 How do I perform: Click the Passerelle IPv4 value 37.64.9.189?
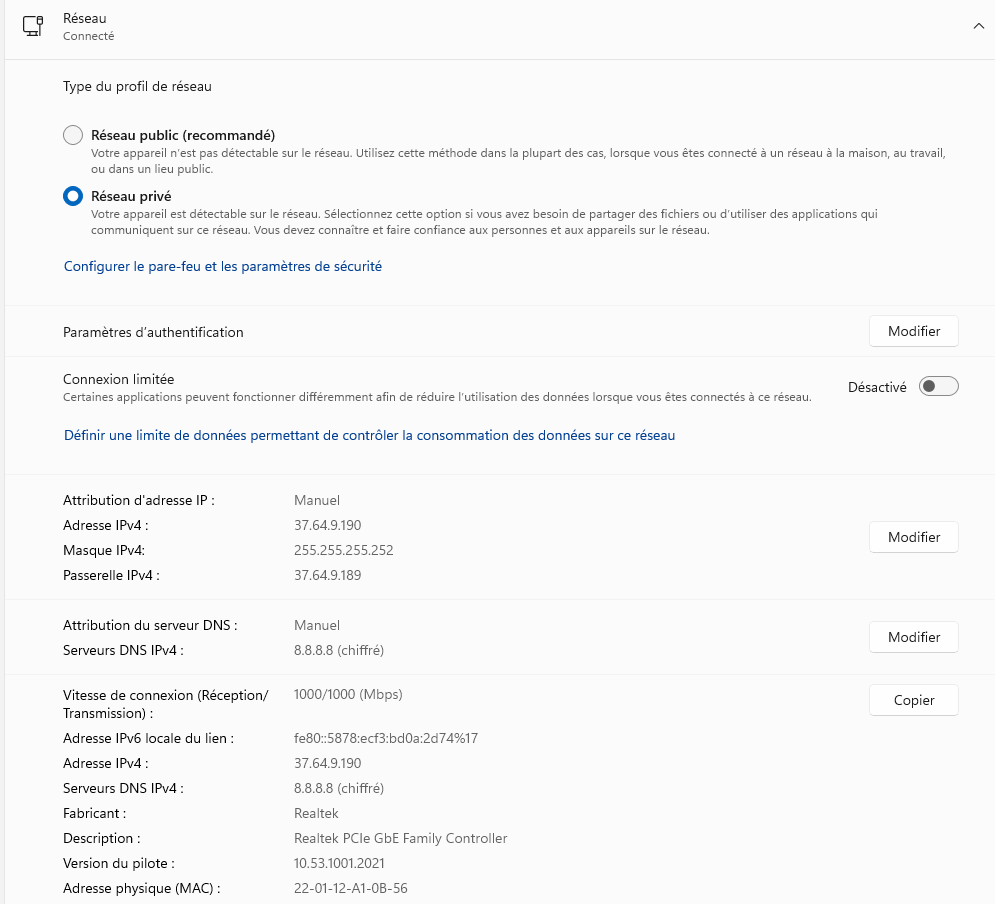tap(327, 575)
